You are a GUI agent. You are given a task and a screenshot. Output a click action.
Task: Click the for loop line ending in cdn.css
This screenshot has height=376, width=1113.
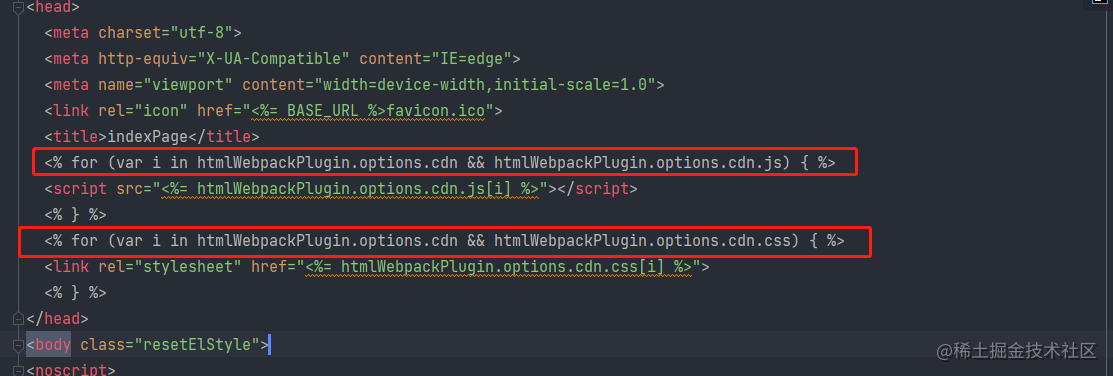click(444, 241)
